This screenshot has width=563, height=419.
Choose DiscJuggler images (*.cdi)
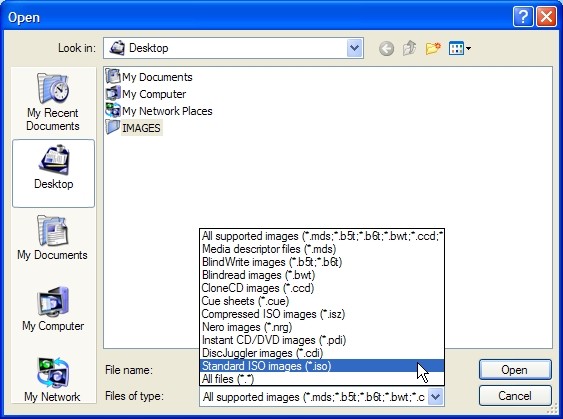tap(322, 353)
